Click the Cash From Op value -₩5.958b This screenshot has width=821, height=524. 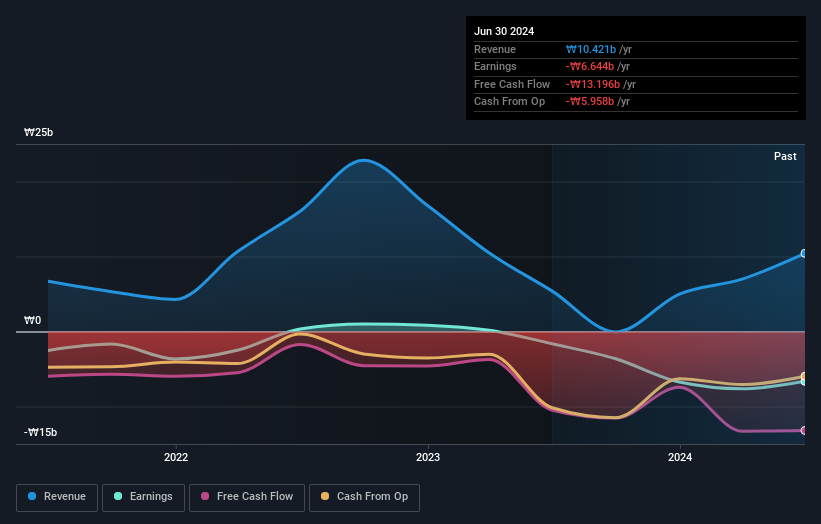click(590, 102)
